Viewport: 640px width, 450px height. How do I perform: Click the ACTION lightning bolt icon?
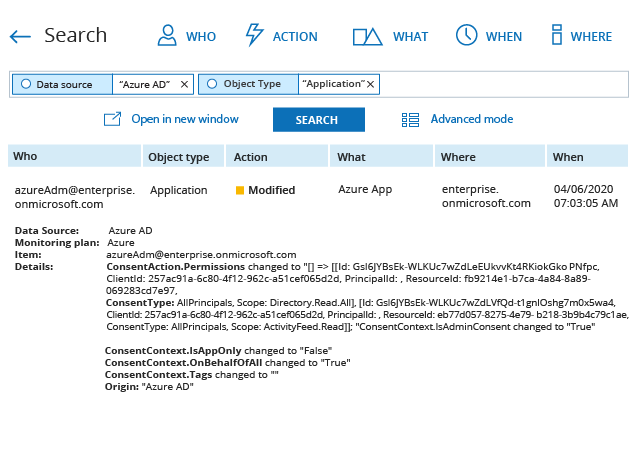point(254,35)
